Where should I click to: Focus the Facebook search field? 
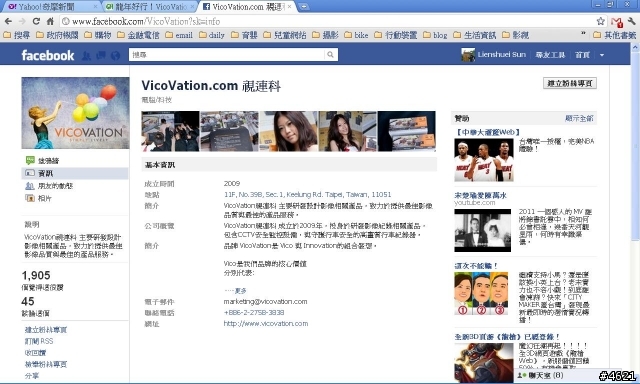click(227, 55)
